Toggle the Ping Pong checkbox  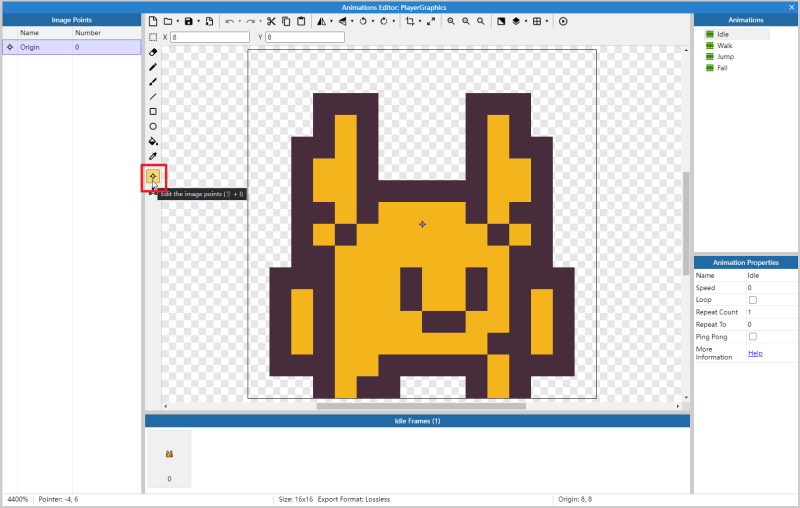[753, 337]
